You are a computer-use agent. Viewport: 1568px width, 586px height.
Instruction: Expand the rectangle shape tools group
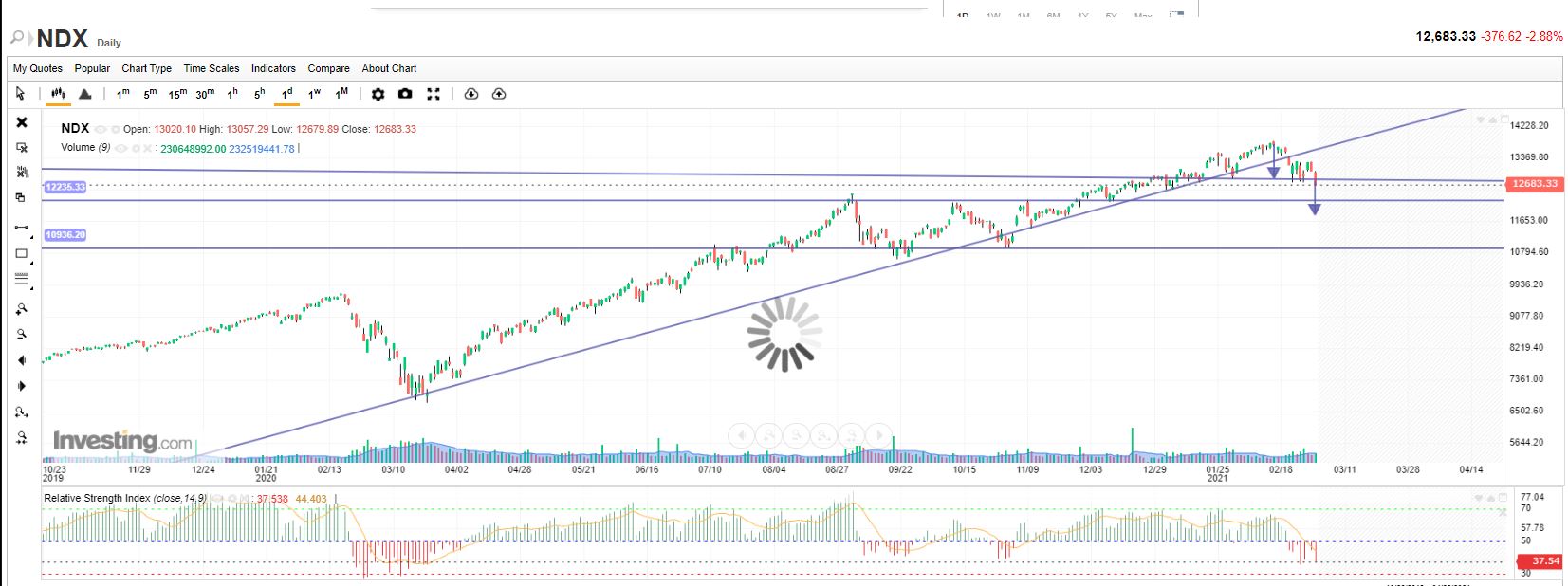click(x=21, y=254)
